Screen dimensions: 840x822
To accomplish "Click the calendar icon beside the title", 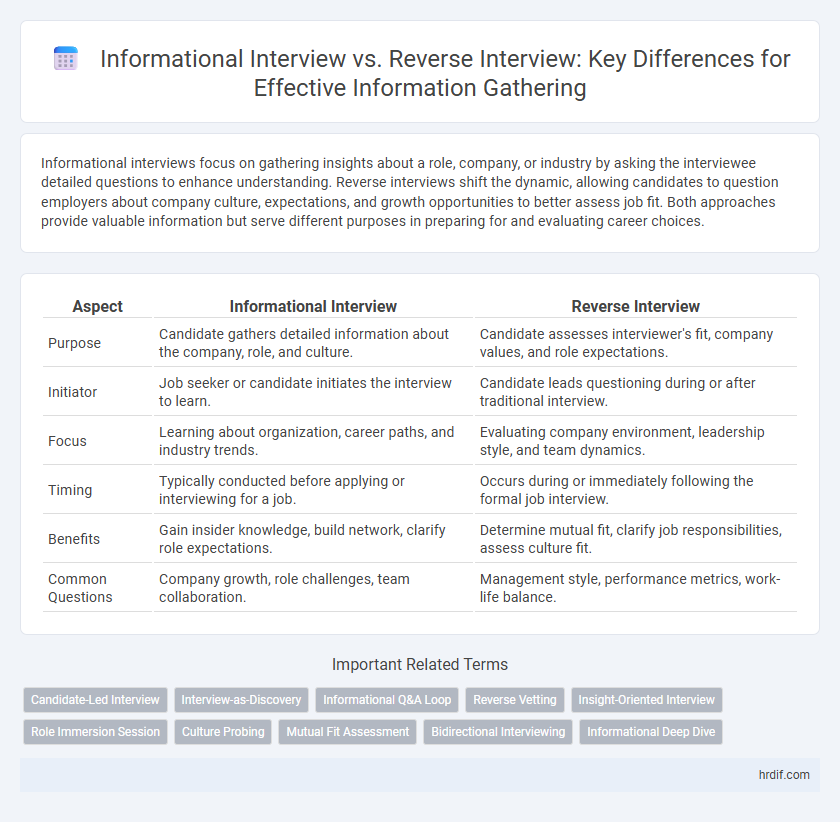I will click(66, 58).
